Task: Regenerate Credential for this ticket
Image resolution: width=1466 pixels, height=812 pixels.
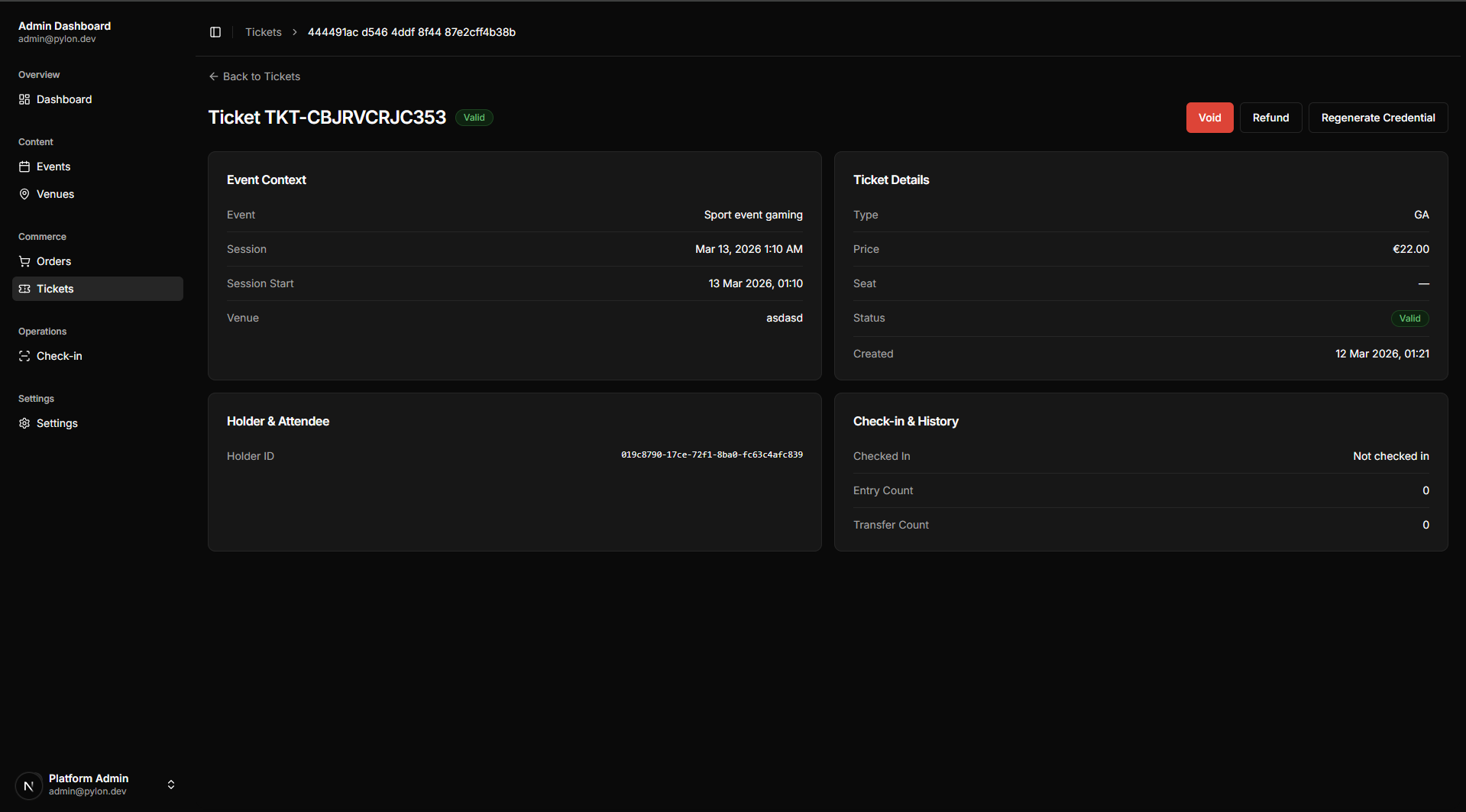Action: point(1377,118)
